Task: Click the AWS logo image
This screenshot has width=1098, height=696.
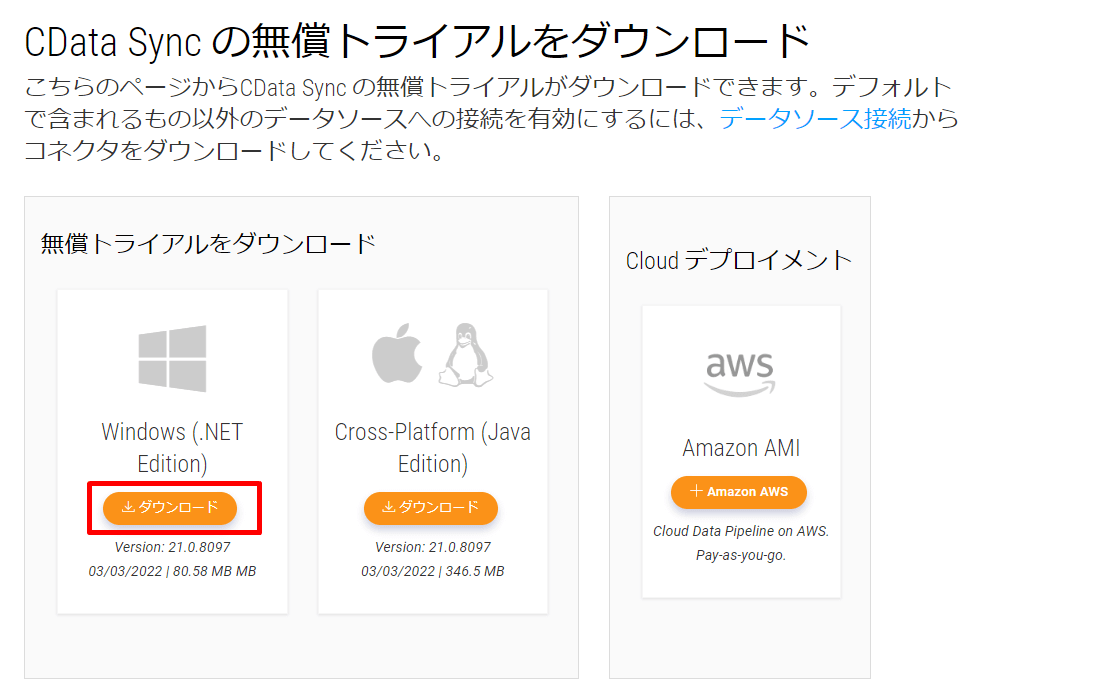Action: (740, 374)
